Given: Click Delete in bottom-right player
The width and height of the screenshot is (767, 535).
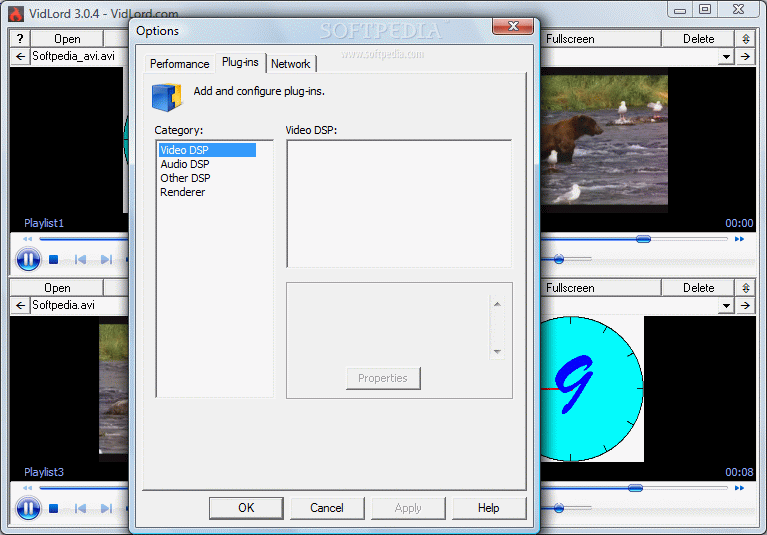Looking at the screenshot, I should [698, 288].
